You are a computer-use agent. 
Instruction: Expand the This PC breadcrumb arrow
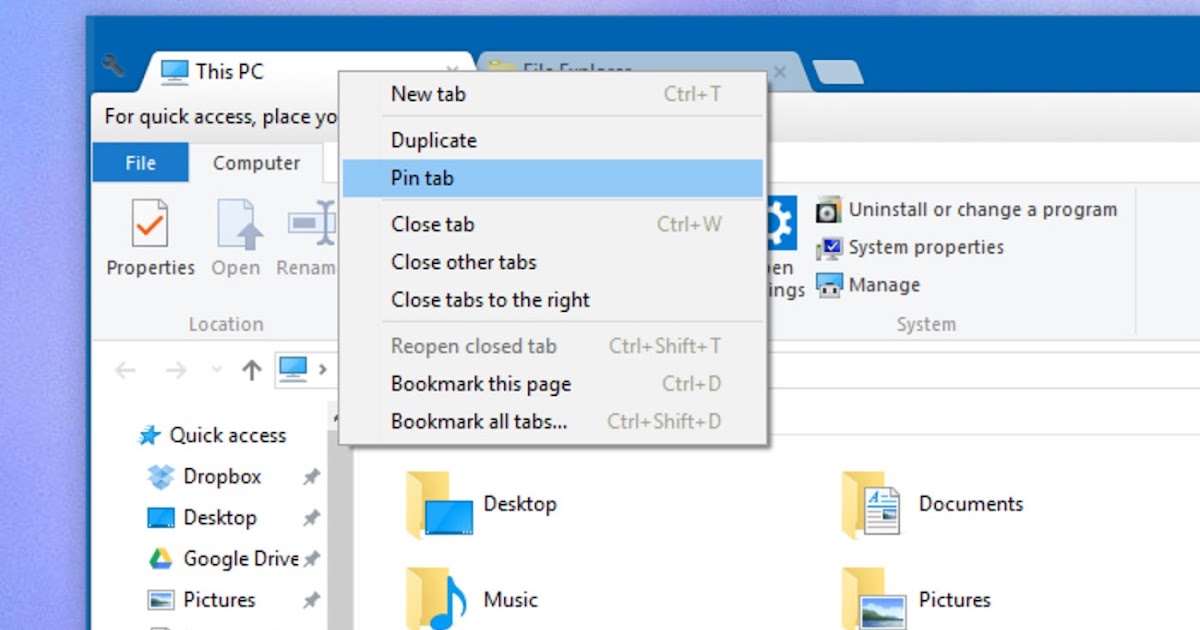pos(324,369)
